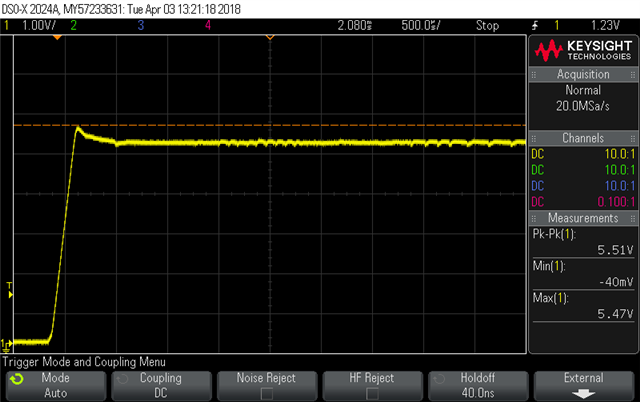
Task: Select the Holdoff 40.0ns softkey
Action: pyautogui.click(x=478, y=385)
